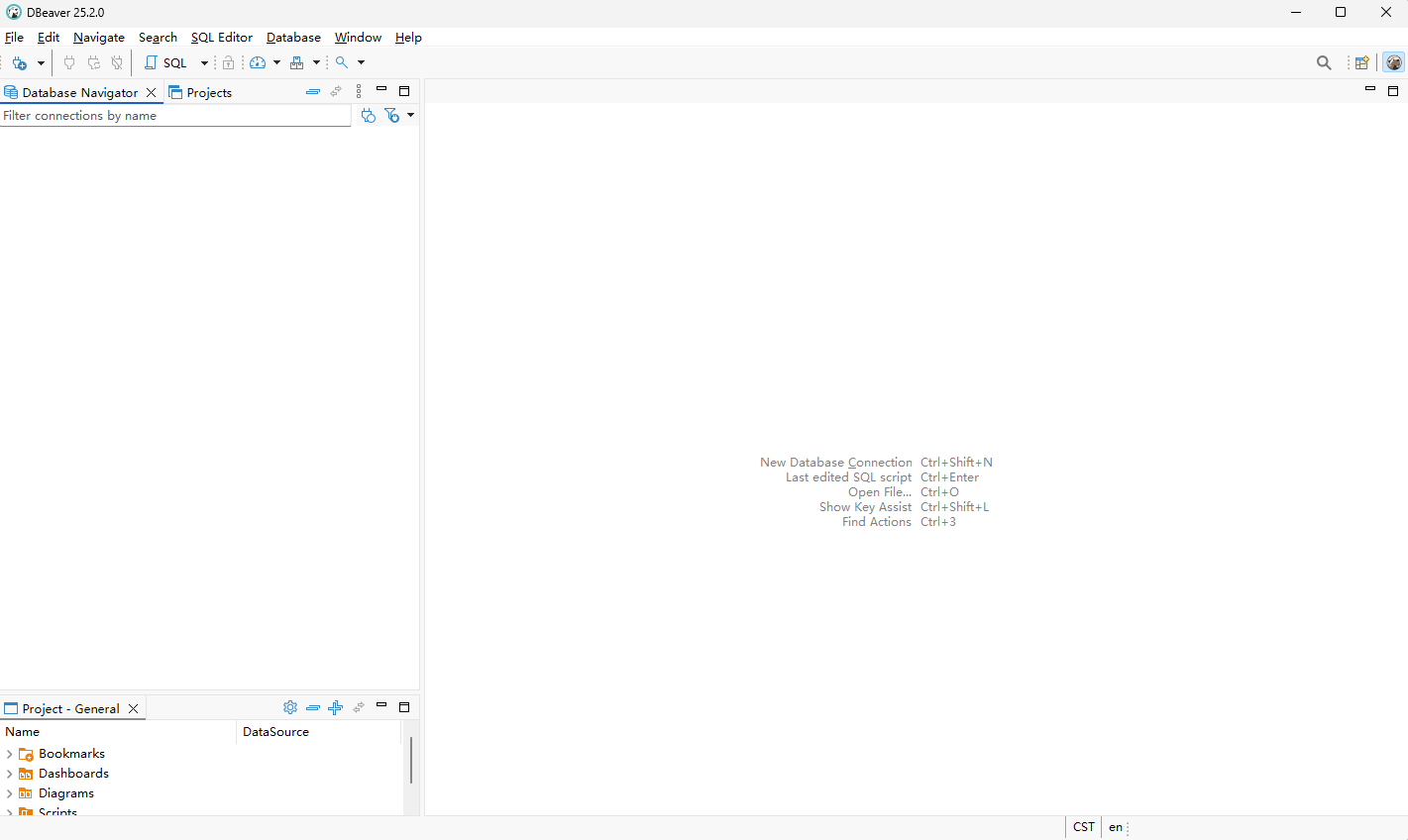The image size is (1408, 840).
Task: Open dropdown arrow next to SQL button
Action: [204, 62]
